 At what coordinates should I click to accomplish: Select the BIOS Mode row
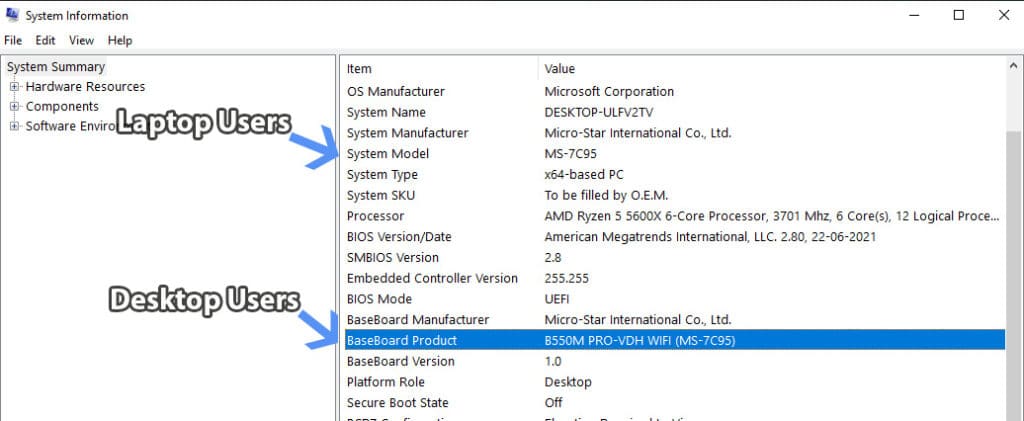click(x=674, y=299)
